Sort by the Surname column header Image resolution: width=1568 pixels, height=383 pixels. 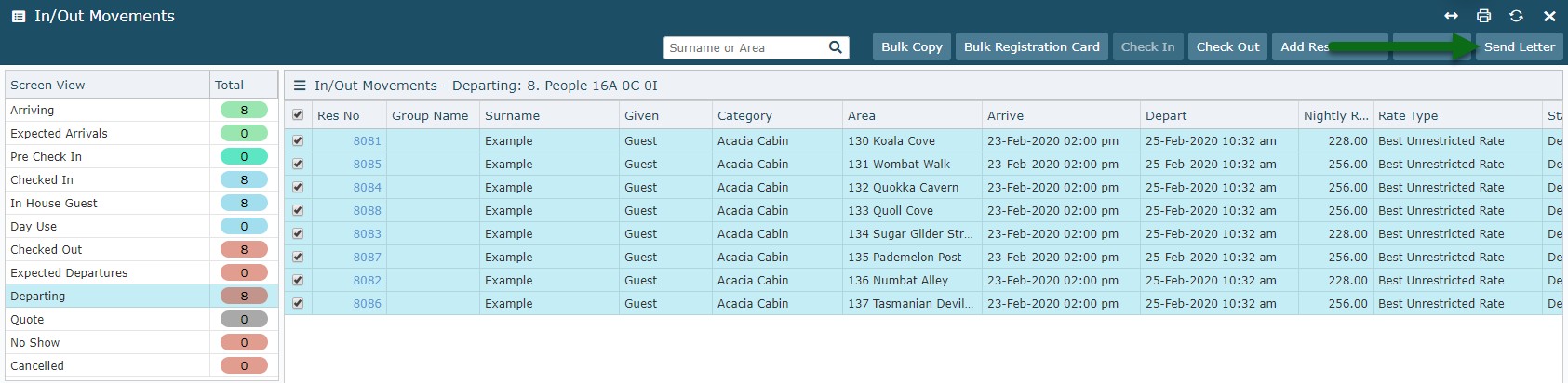point(512,115)
